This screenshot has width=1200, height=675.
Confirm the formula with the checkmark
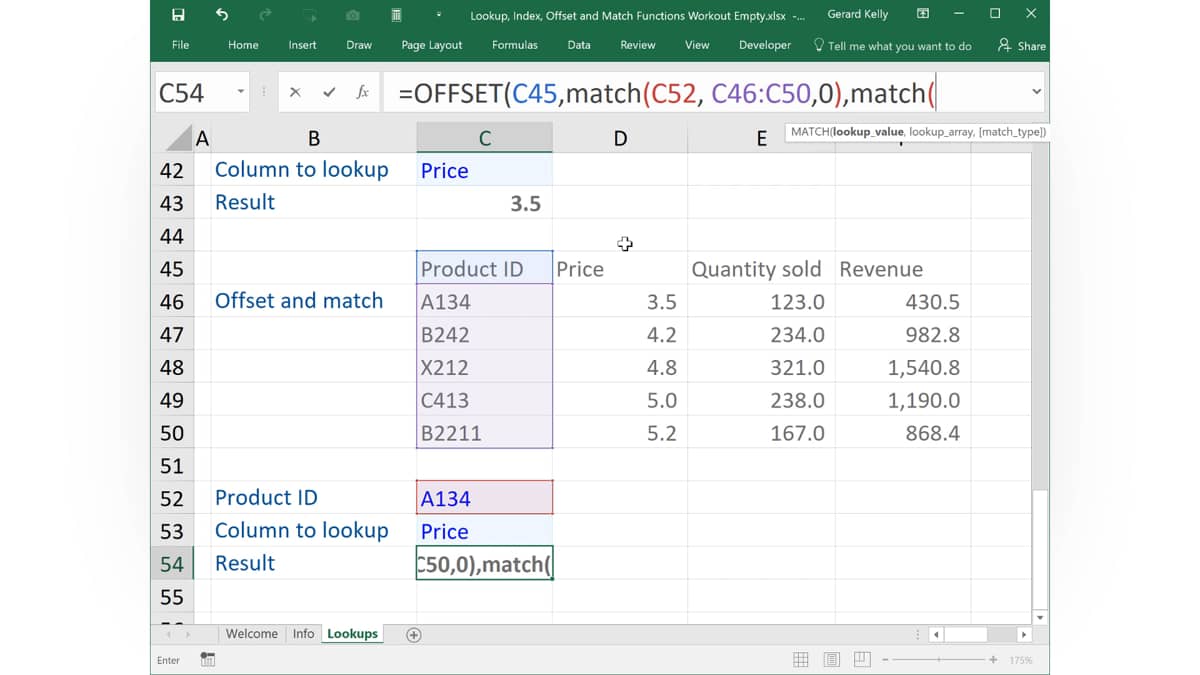click(x=329, y=92)
